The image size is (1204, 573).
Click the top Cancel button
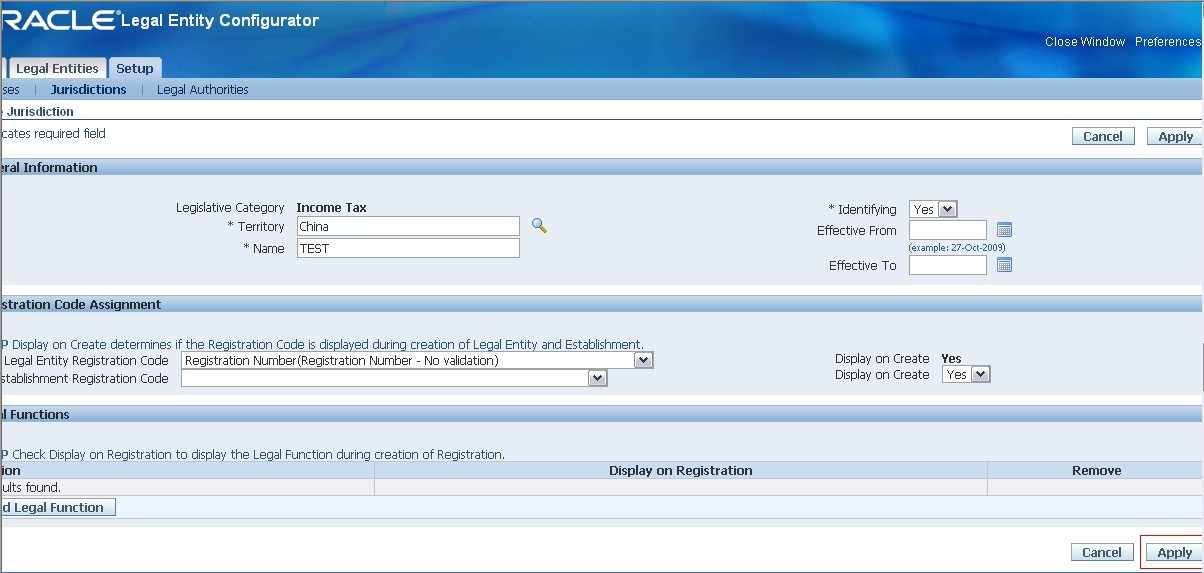click(1103, 136)
